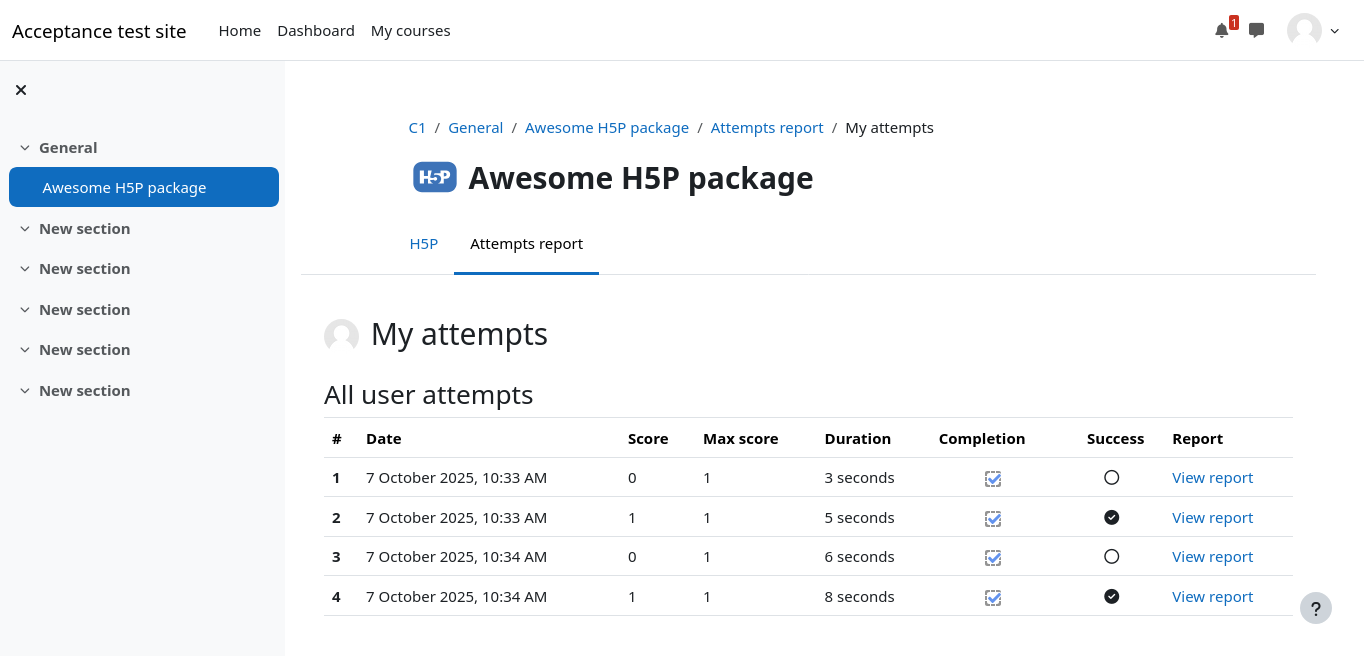1364x656 pixels.
Task: Click the completion checkbox icon for attempt 3
Action: tap(993, 558)
